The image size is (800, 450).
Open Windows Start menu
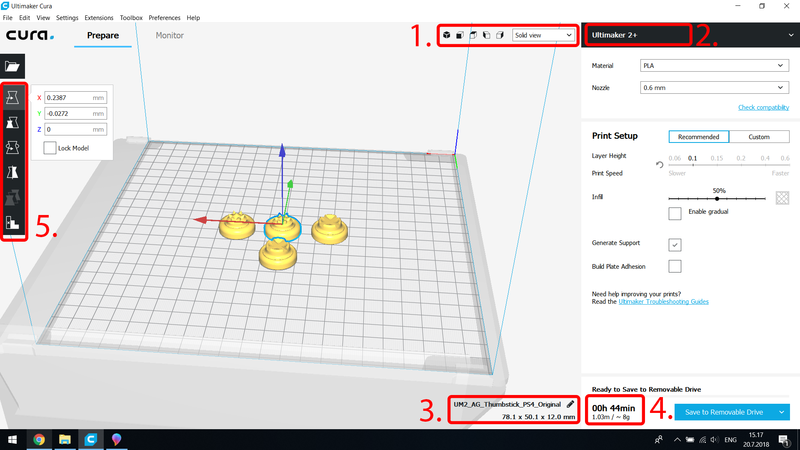[12, 439]
